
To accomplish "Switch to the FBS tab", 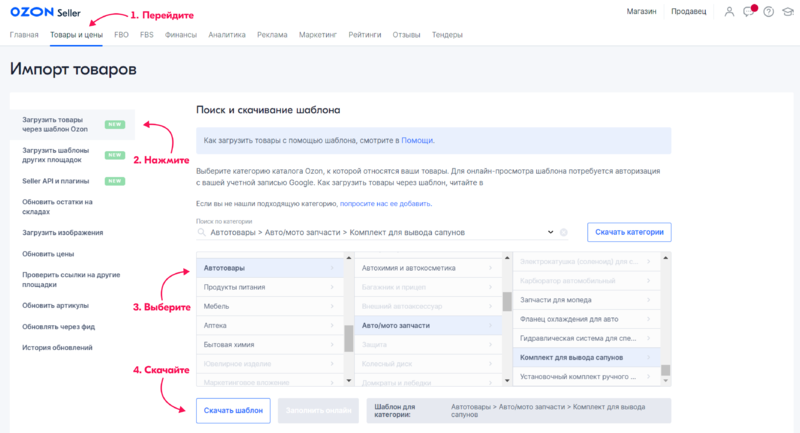I will click(146, 35).
